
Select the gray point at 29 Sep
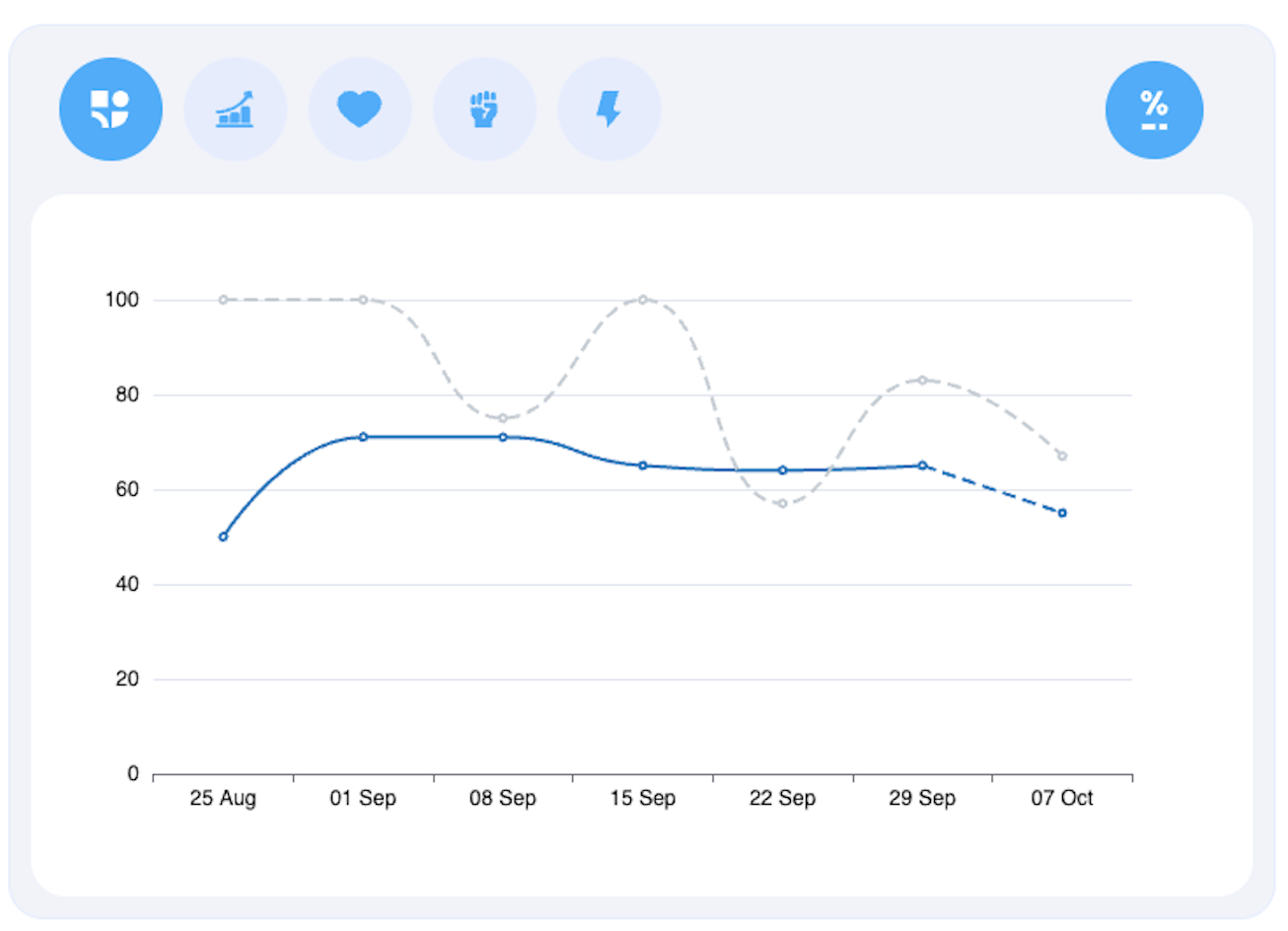tap(923, 380)
